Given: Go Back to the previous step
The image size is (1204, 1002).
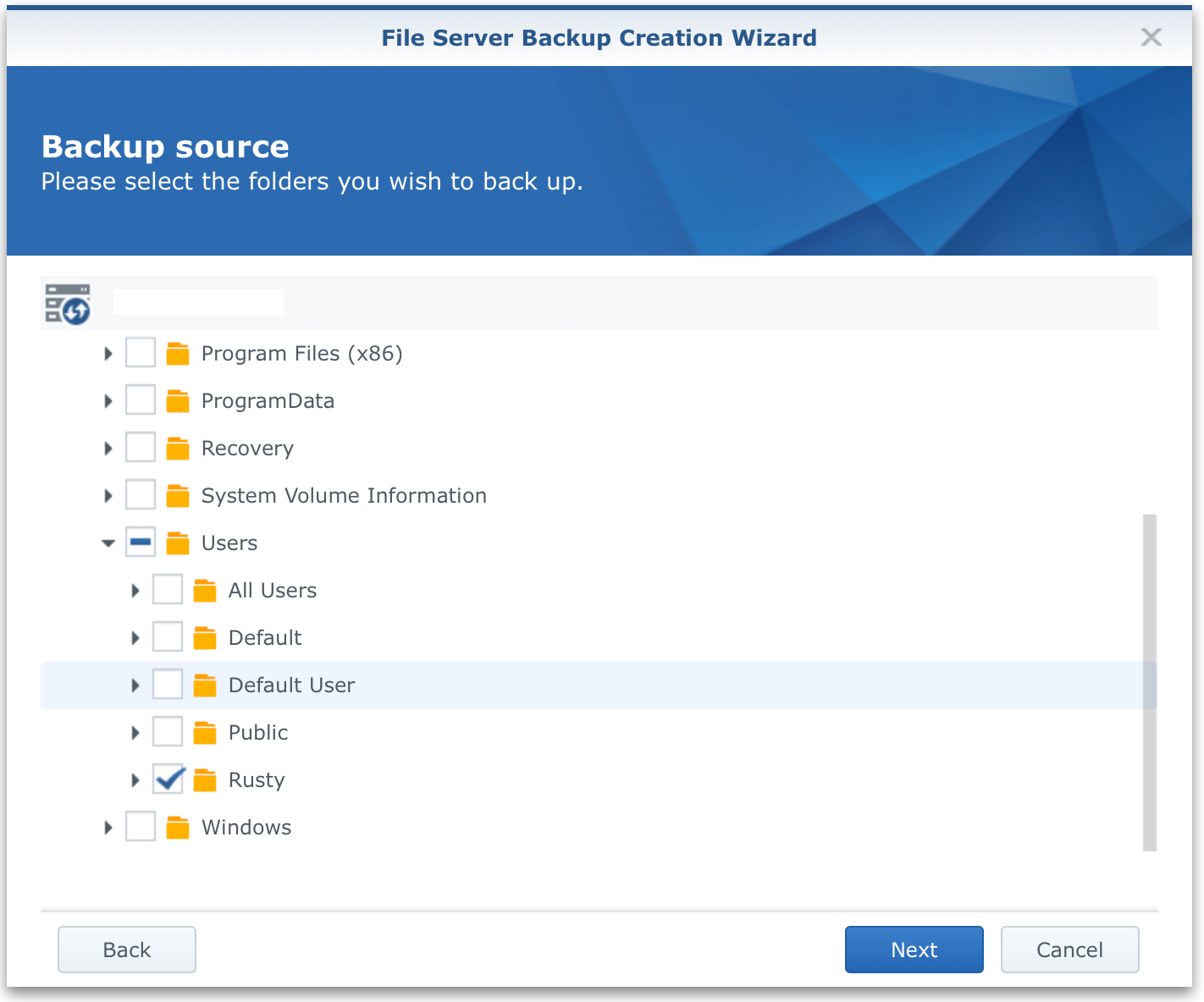Looking at the screenshot, I should pyautogui.click(x=127, y=950).
